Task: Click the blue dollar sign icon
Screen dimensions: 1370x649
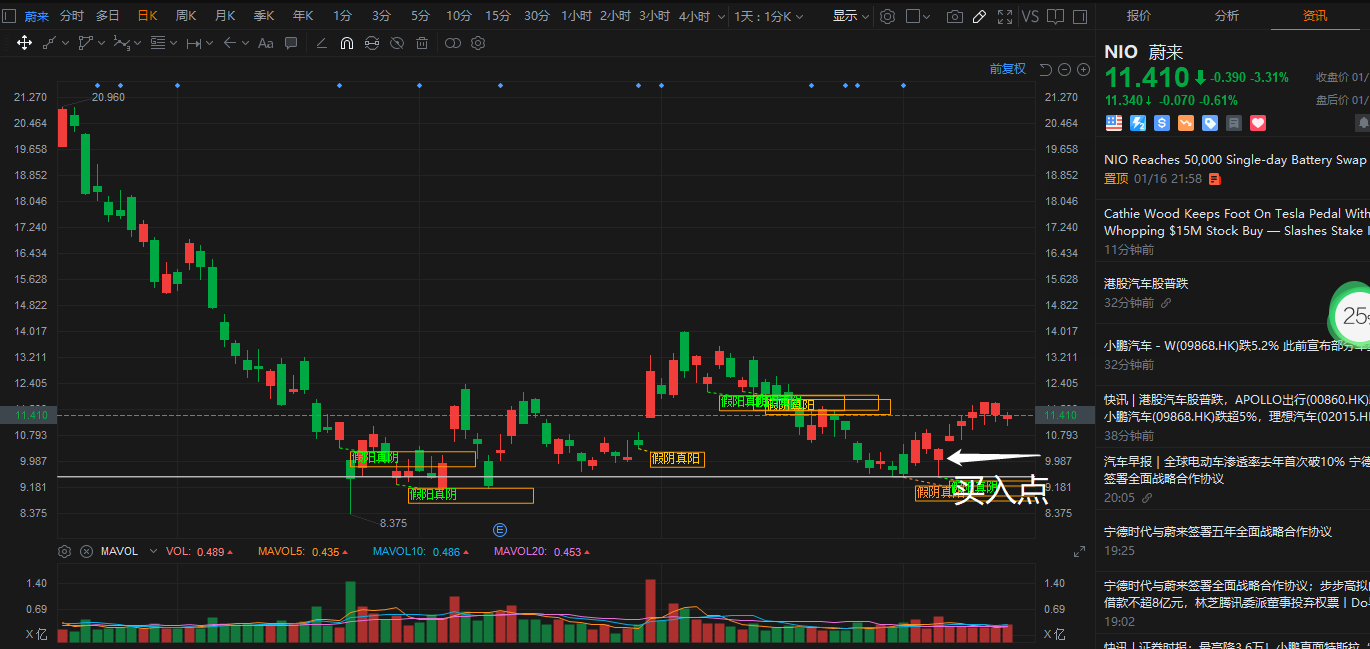Action: tap(1162, 123)
